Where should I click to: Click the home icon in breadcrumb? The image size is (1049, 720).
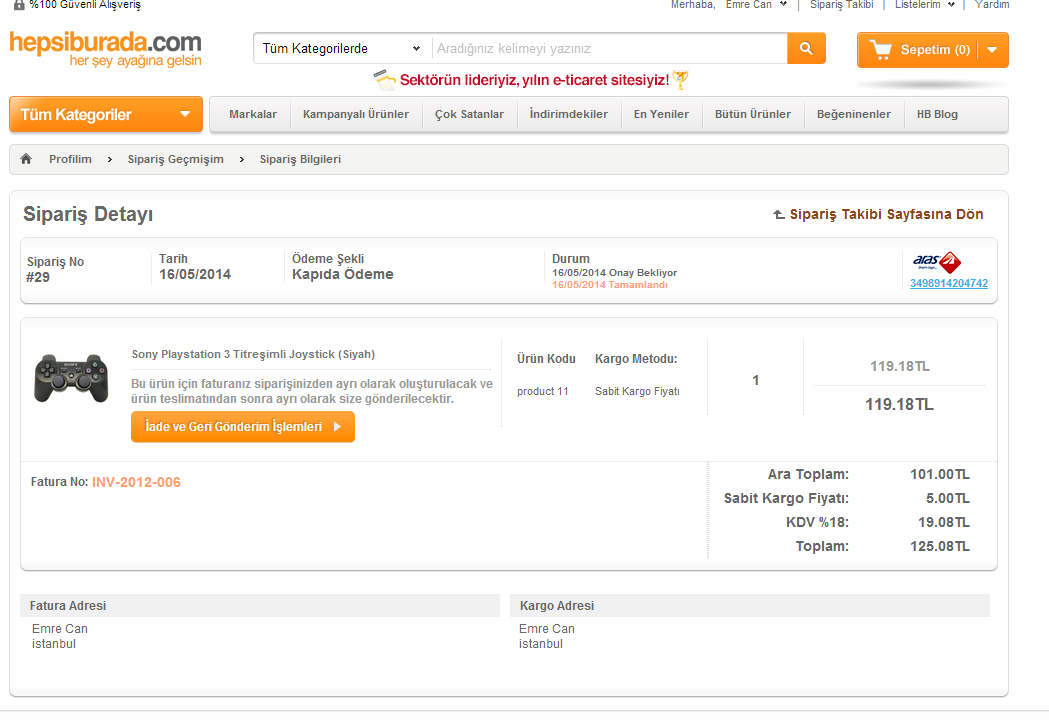(26, 159)
